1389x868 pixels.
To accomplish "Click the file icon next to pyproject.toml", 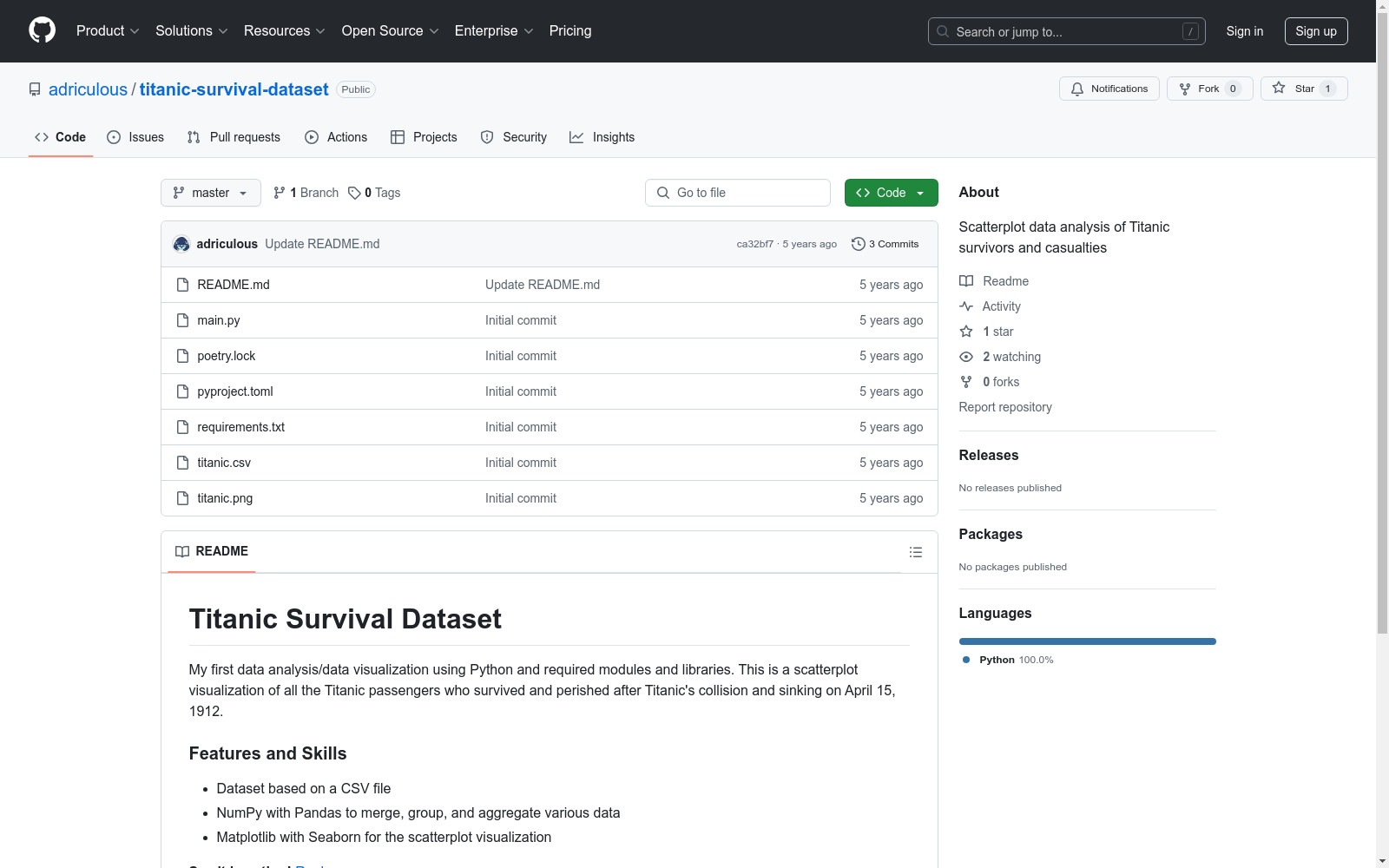I will pos(182,391).
